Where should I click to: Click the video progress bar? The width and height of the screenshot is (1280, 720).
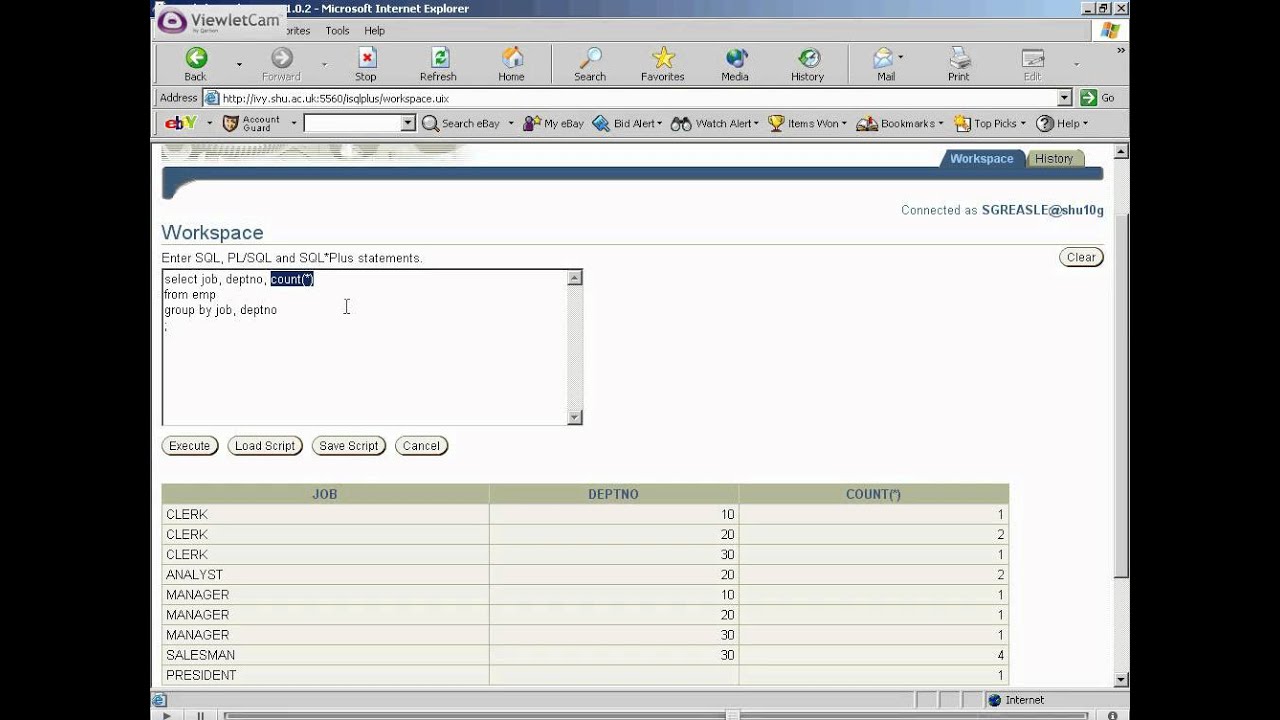655,715
